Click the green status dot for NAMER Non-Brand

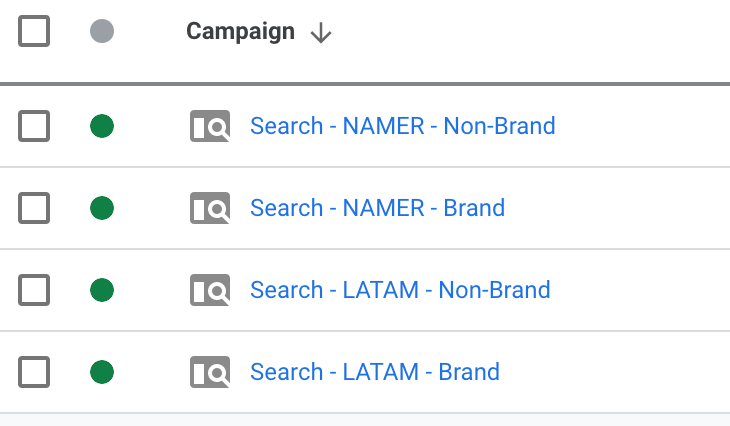(x=101, y=127)
